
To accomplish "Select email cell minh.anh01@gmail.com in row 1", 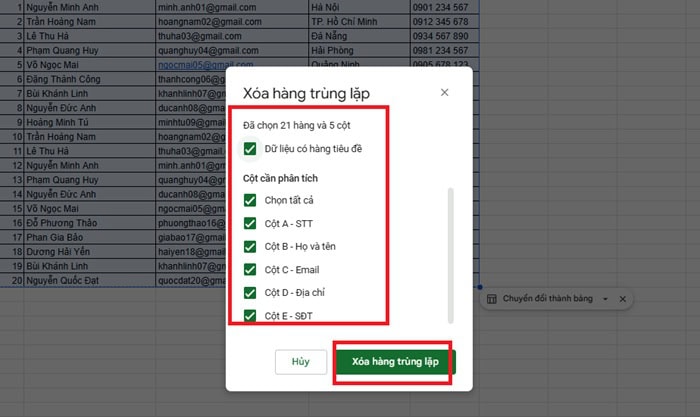I will pyautogui.click(x=232, y=7).
